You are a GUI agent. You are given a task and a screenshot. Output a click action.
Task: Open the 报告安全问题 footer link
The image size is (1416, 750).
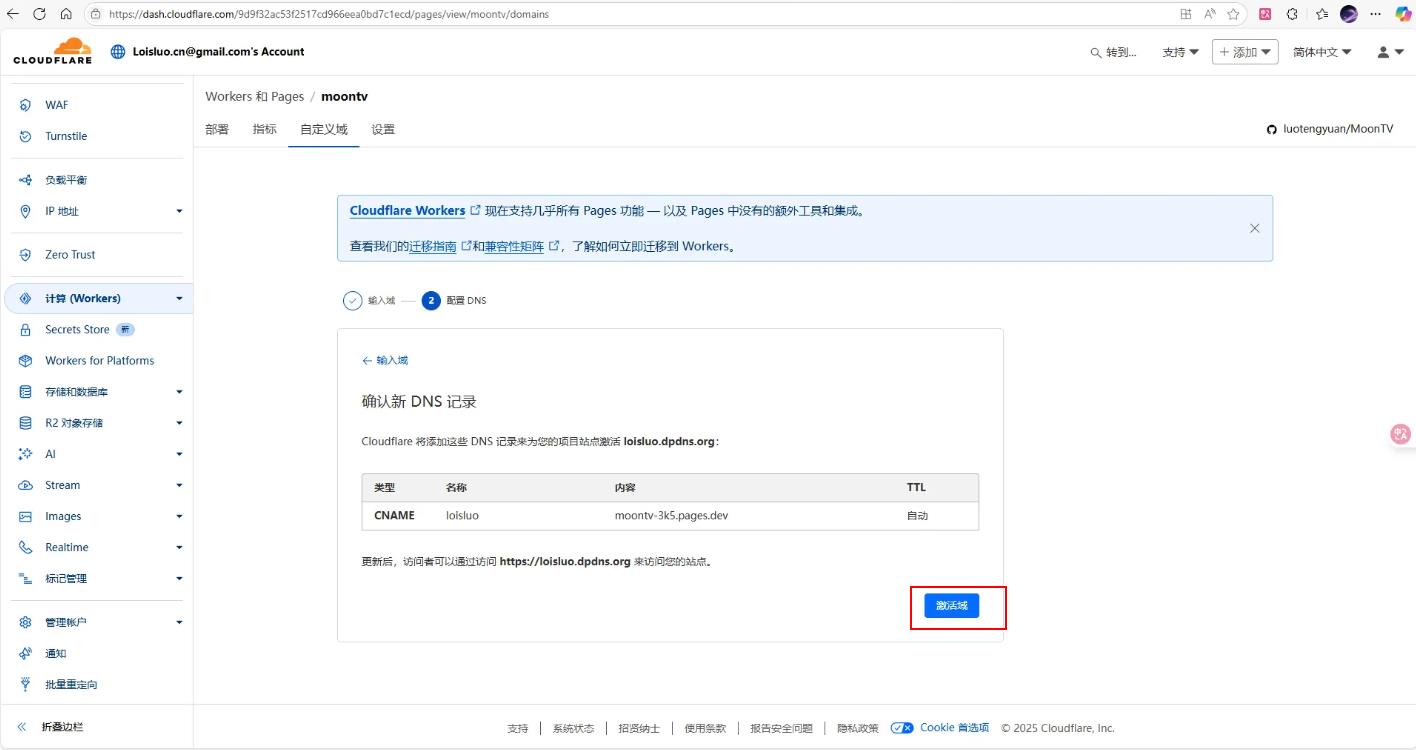pyautogui.click(x=781, y=728)
